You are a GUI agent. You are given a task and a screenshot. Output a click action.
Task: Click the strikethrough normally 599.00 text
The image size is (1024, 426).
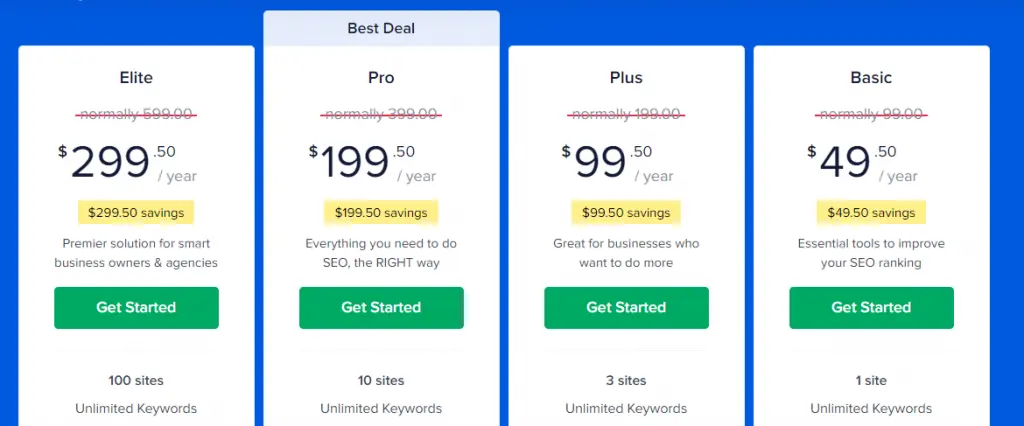point(136,114)
